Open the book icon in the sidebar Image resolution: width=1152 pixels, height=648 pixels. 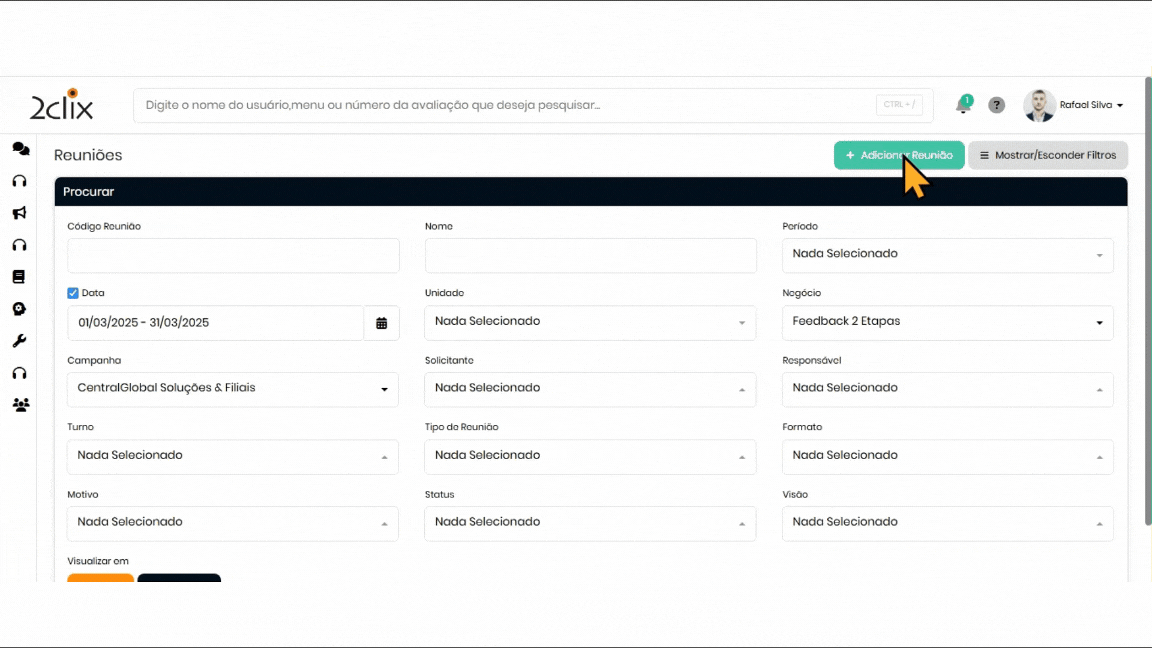19,277
